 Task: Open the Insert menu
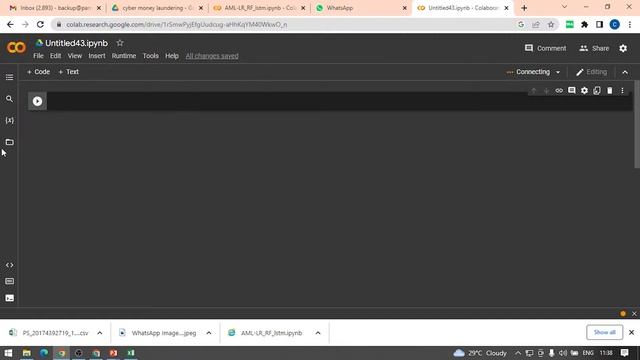tap(97, 56)
